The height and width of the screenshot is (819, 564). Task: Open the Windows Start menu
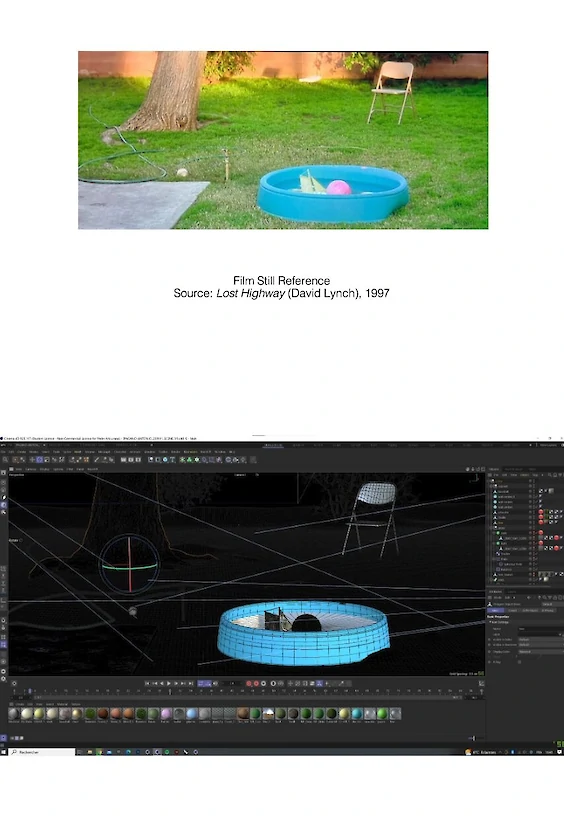[x=4, y=752]
